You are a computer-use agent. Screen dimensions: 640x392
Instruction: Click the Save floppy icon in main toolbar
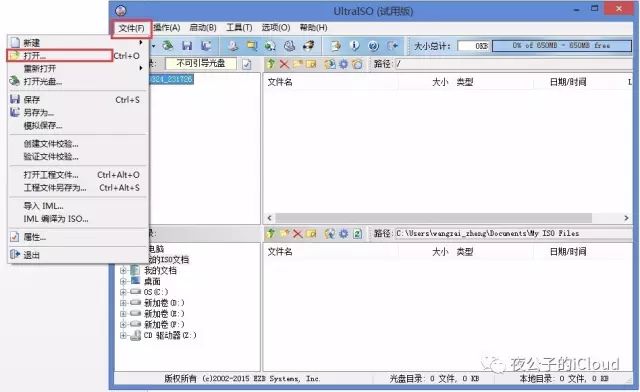187,45
